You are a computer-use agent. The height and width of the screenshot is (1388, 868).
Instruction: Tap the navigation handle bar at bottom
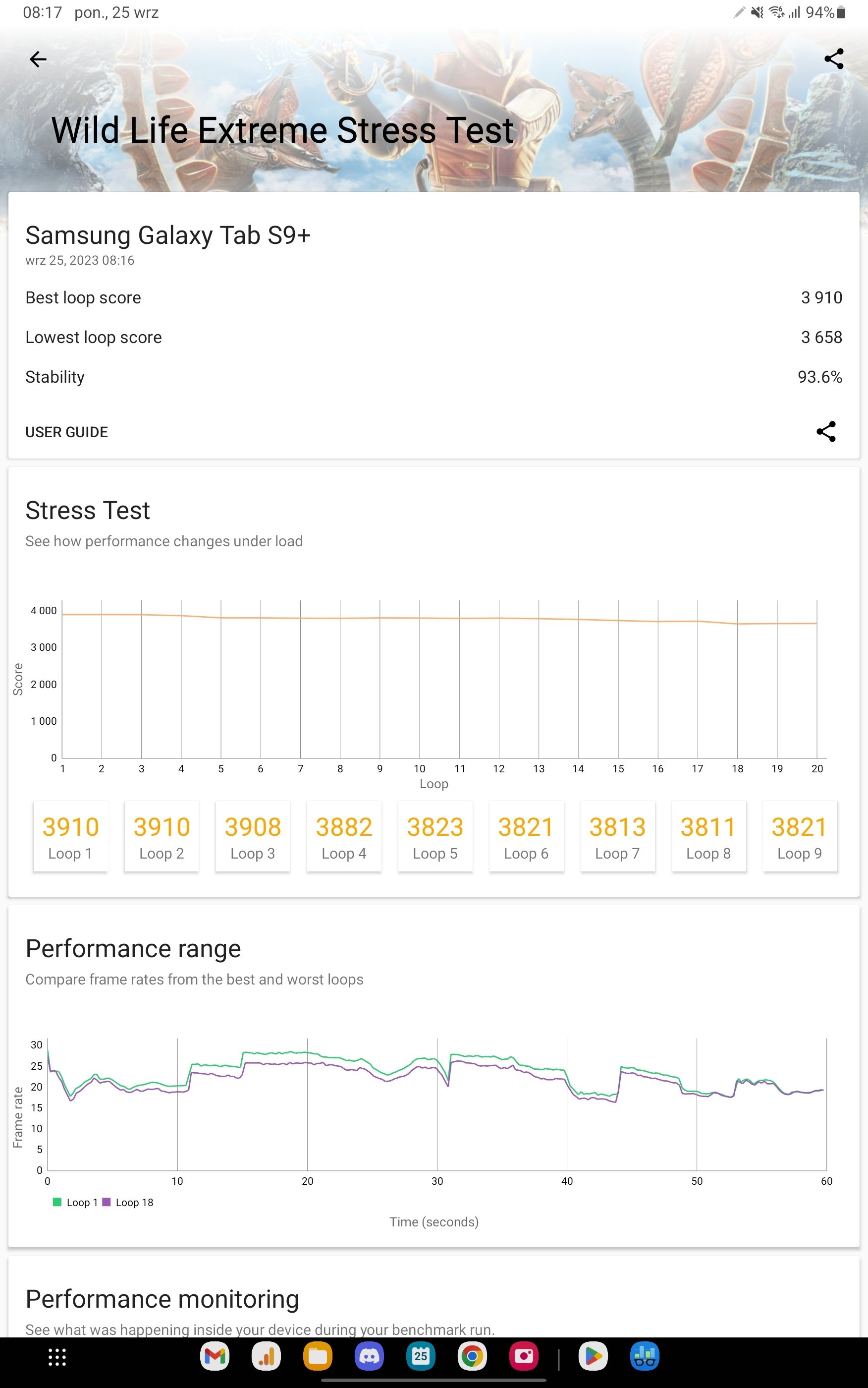pos(434,1380)
